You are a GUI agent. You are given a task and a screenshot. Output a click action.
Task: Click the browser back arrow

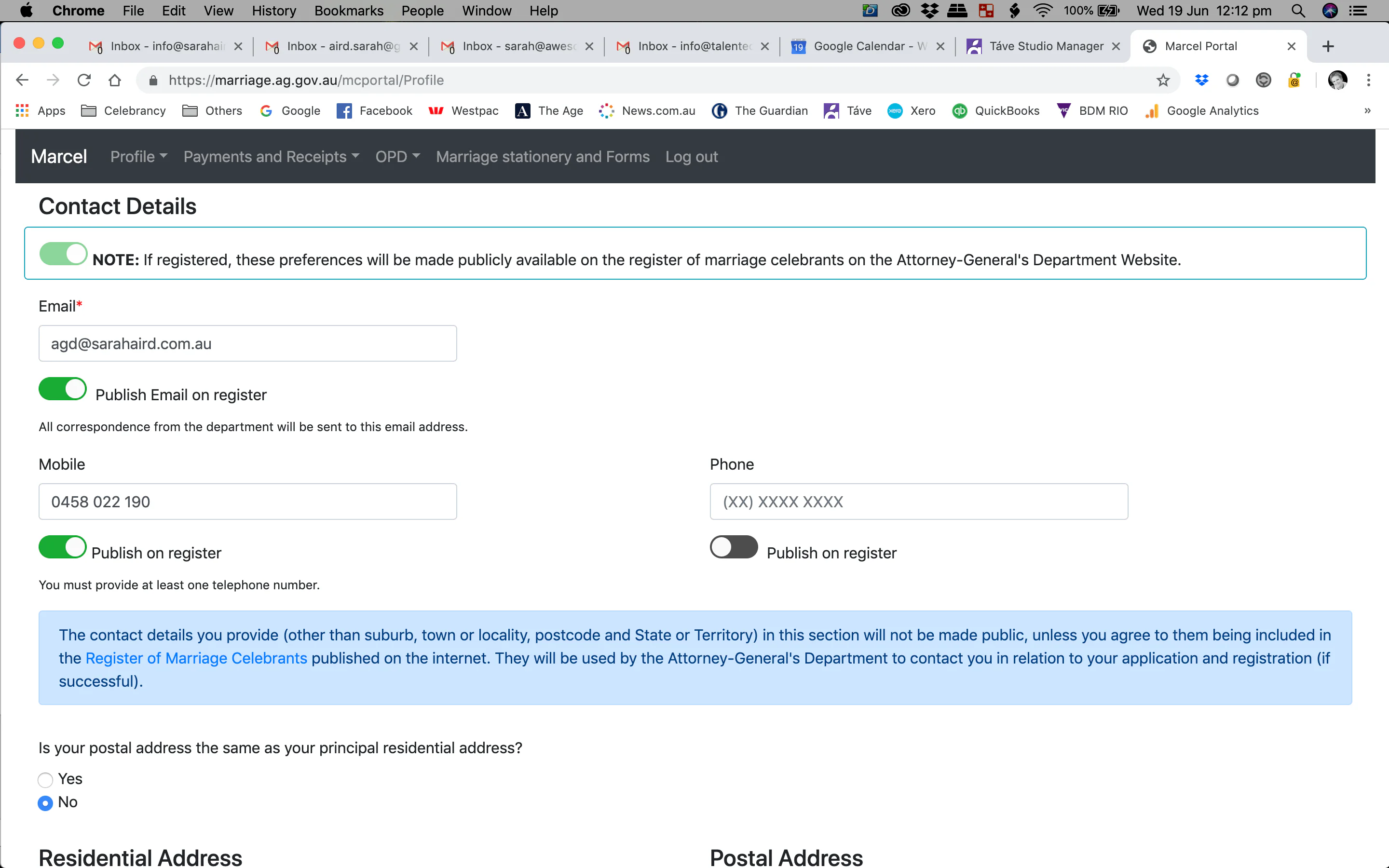pyautogui.click(x=22, y=80)
